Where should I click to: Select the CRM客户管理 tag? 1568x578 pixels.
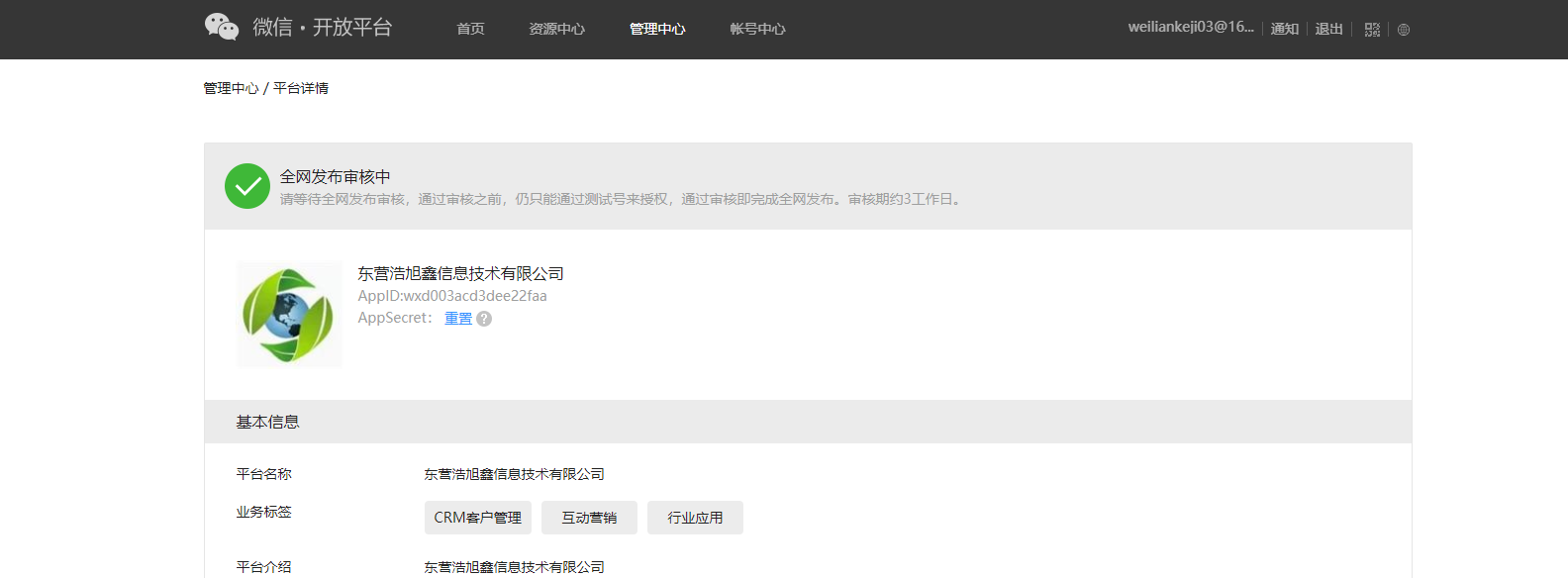pos(478,518)
